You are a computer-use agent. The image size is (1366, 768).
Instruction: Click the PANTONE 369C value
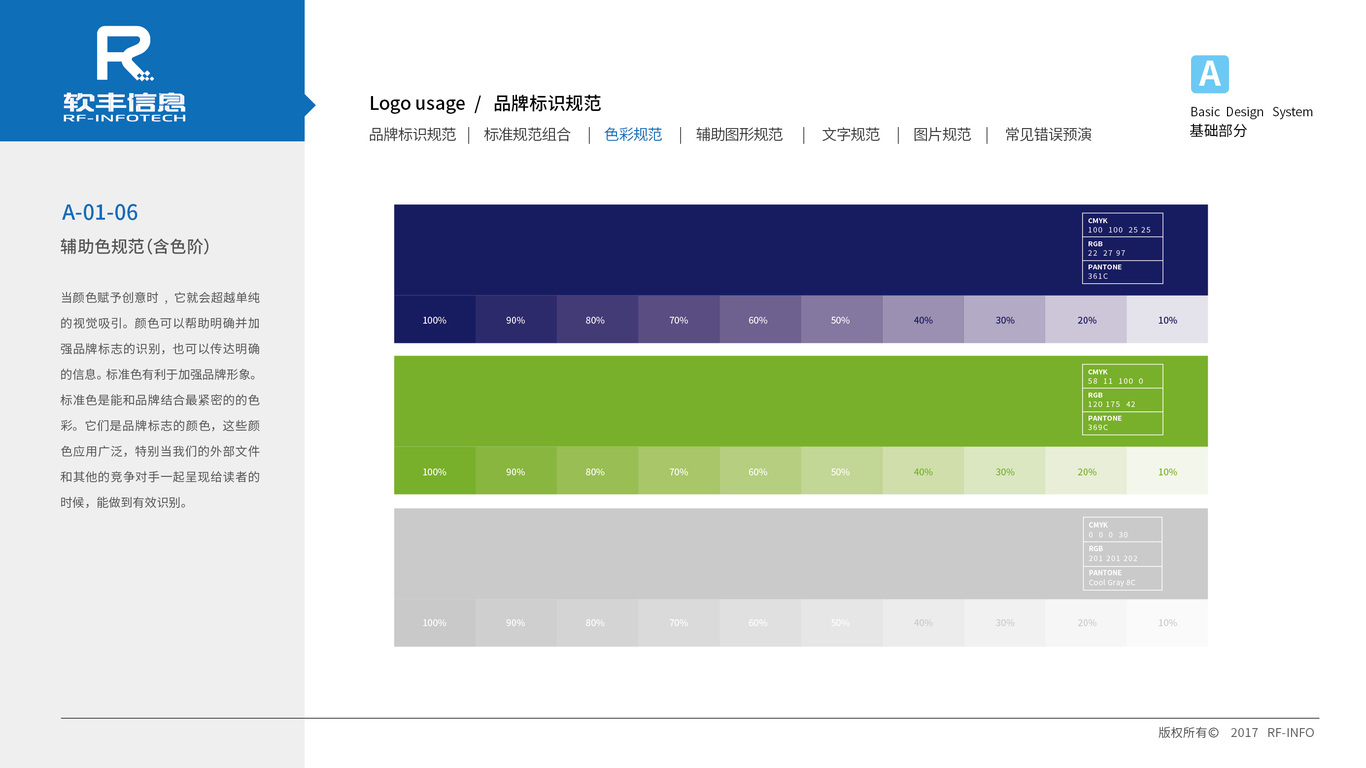1098,427
